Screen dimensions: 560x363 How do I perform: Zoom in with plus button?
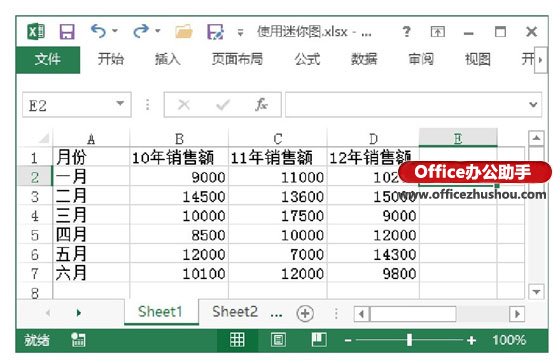click(x=471, y=340)
